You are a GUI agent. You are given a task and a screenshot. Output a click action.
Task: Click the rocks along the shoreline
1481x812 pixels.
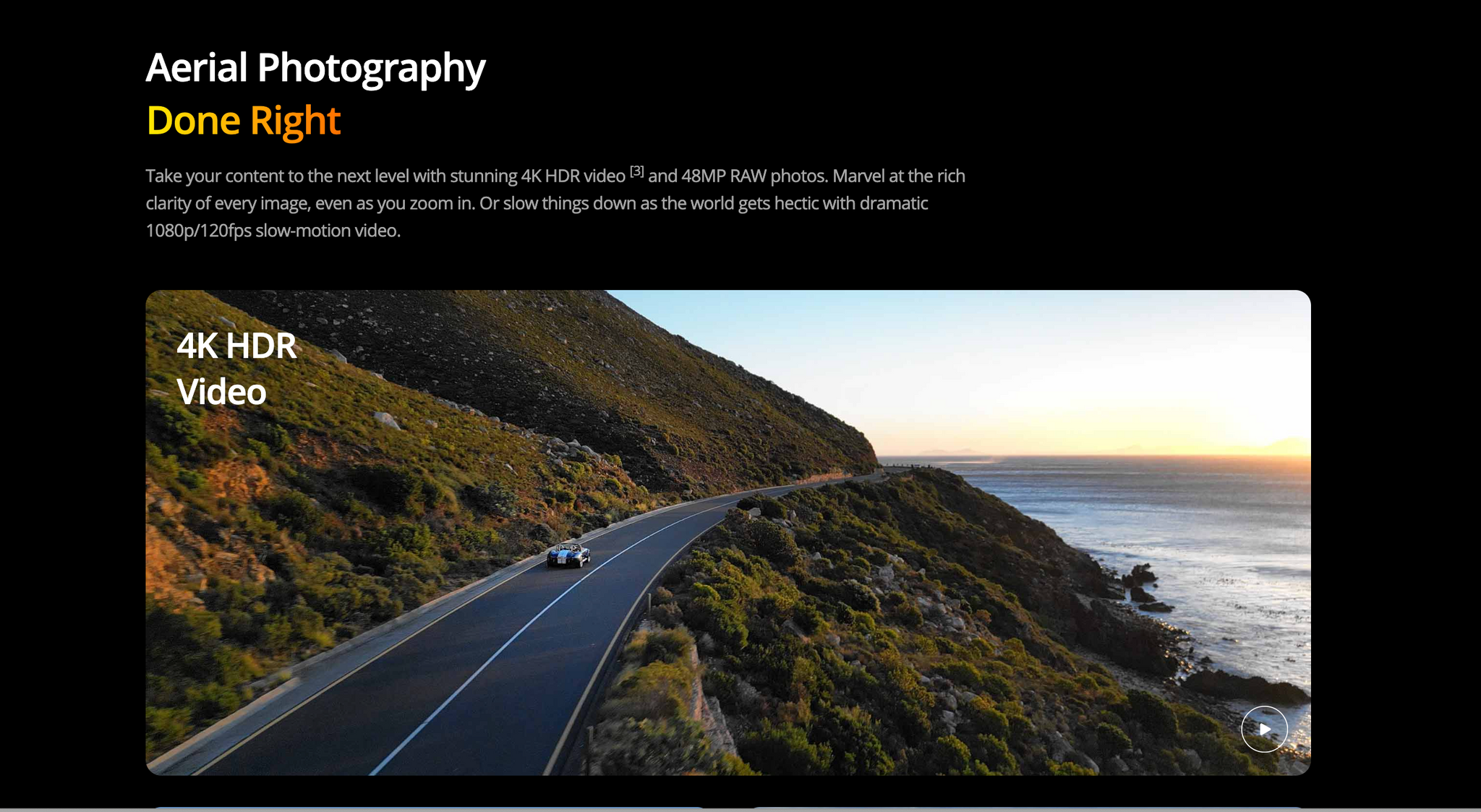coord(1143,586)
